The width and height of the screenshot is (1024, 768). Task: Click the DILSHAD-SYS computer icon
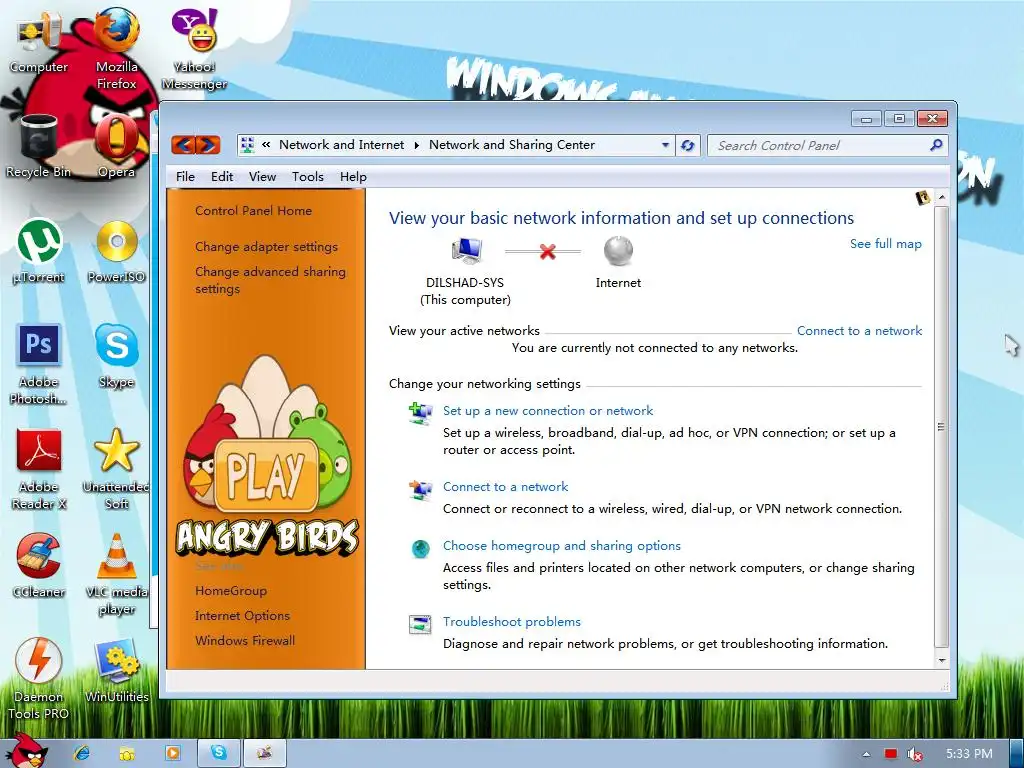[x=466, y=251]
